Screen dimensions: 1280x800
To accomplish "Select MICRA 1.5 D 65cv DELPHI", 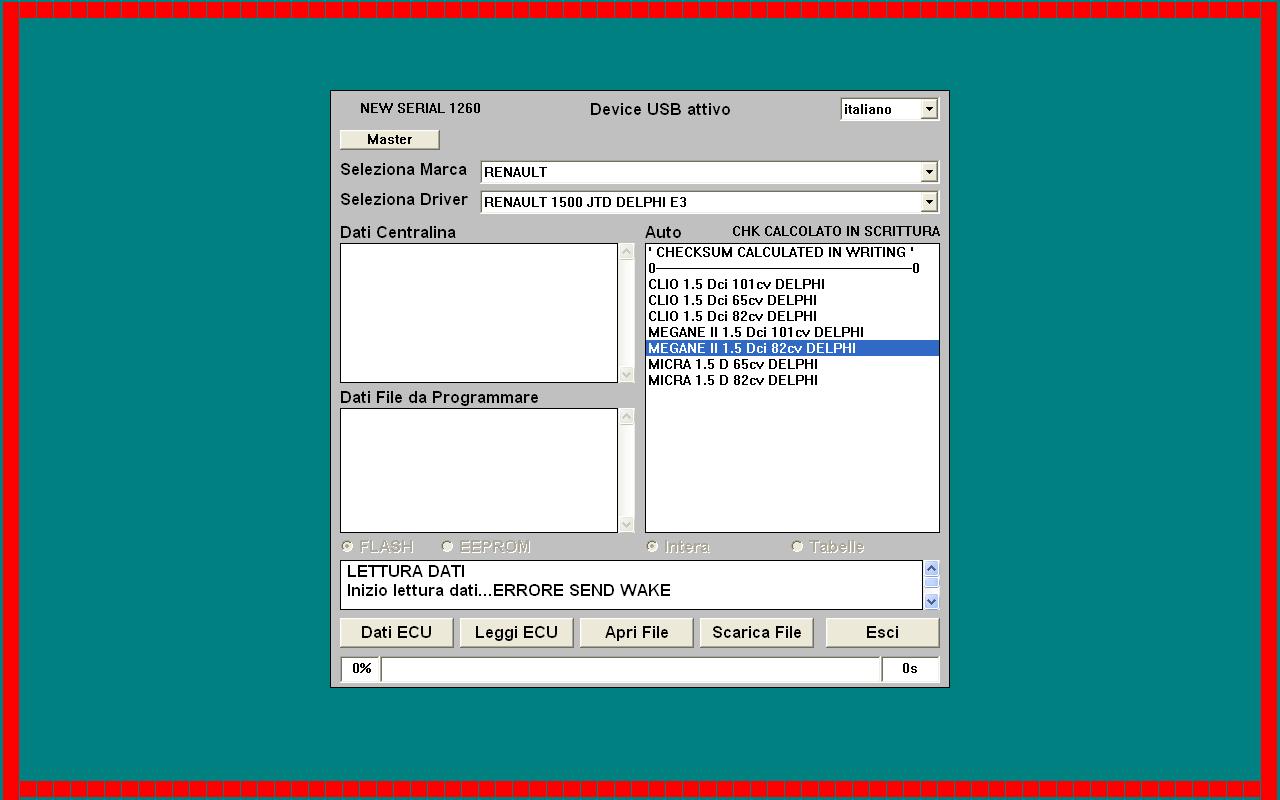I will (x=792, y=364).
